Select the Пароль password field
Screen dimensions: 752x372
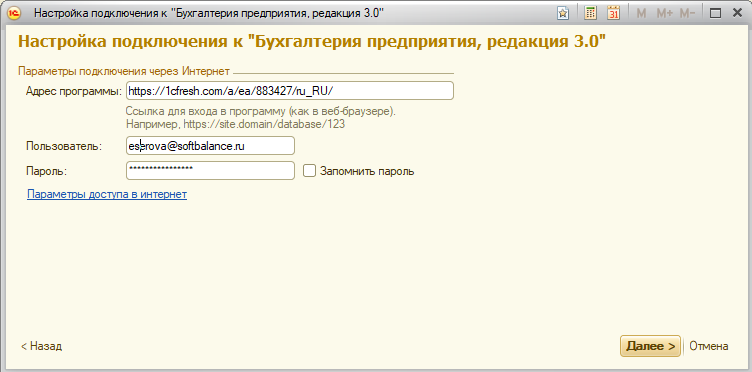210,171
